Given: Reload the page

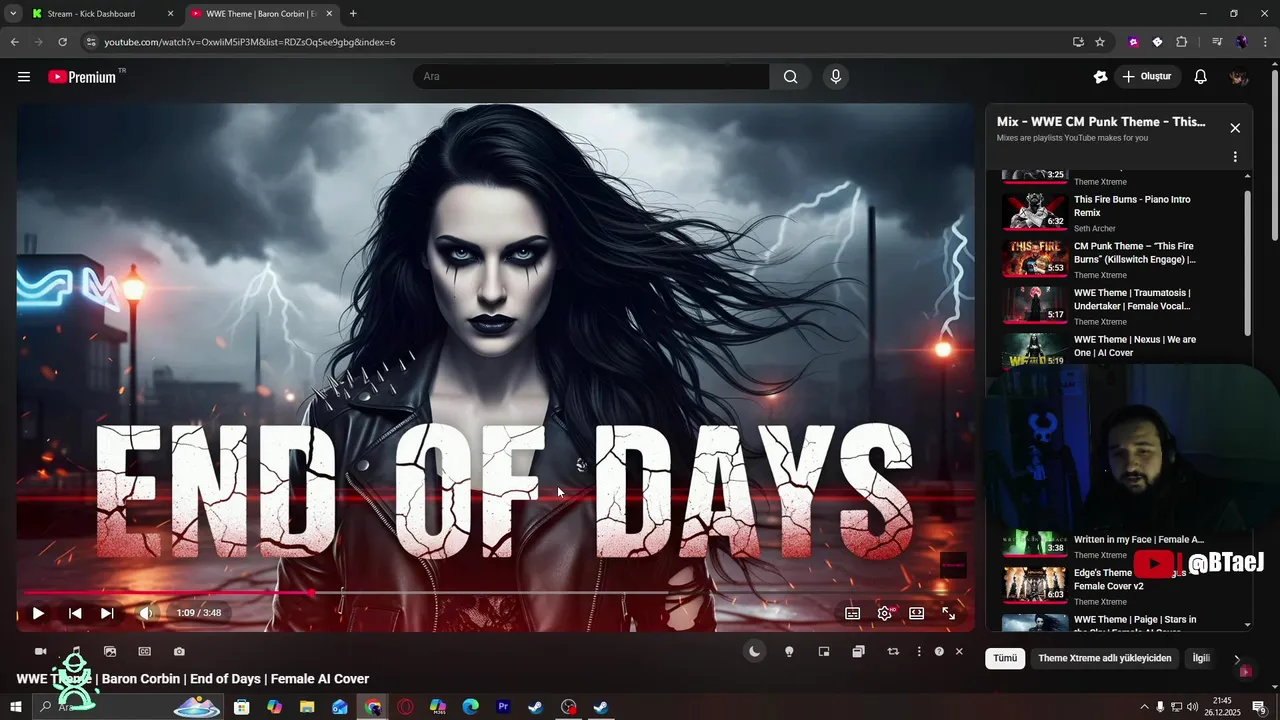Looking at the screenshot, I should point(62,42).
